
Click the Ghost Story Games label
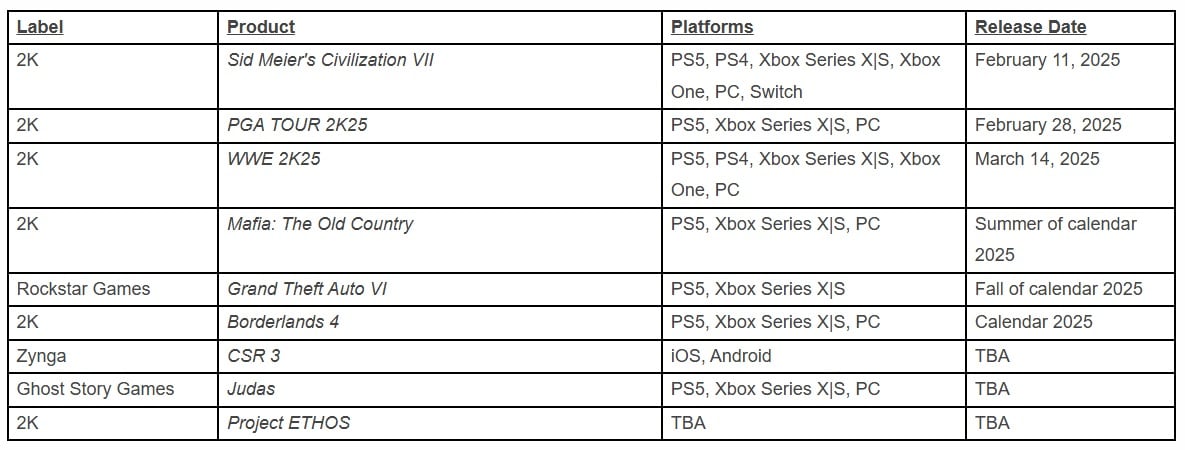point(95,389)
